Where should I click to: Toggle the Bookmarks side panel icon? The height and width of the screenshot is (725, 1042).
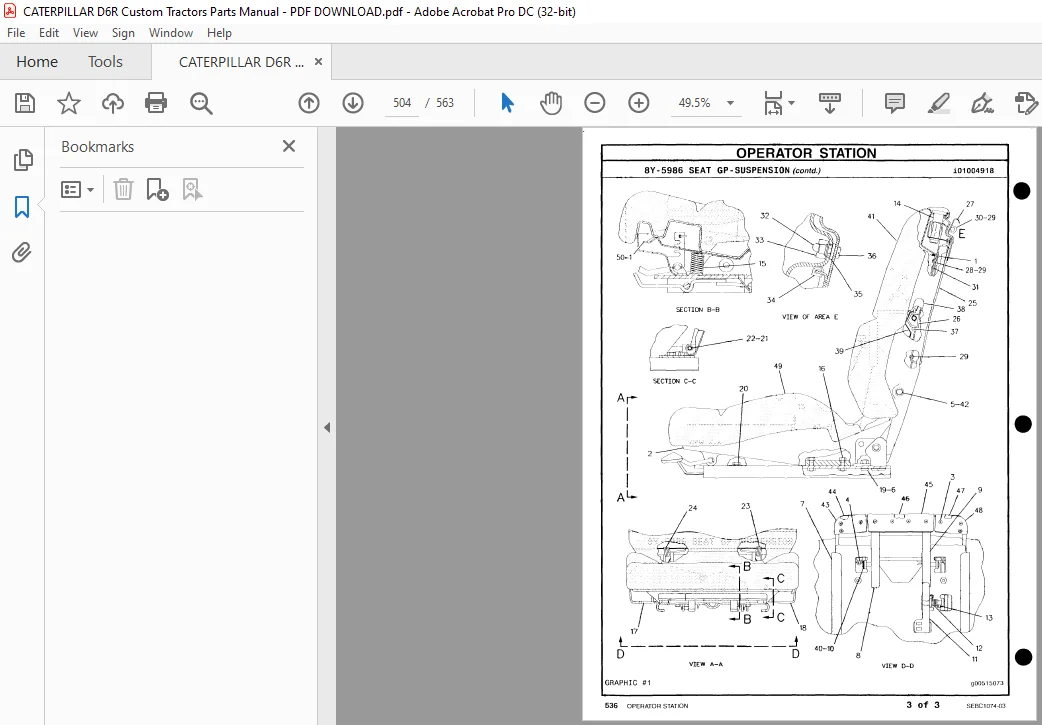point(22,207)
